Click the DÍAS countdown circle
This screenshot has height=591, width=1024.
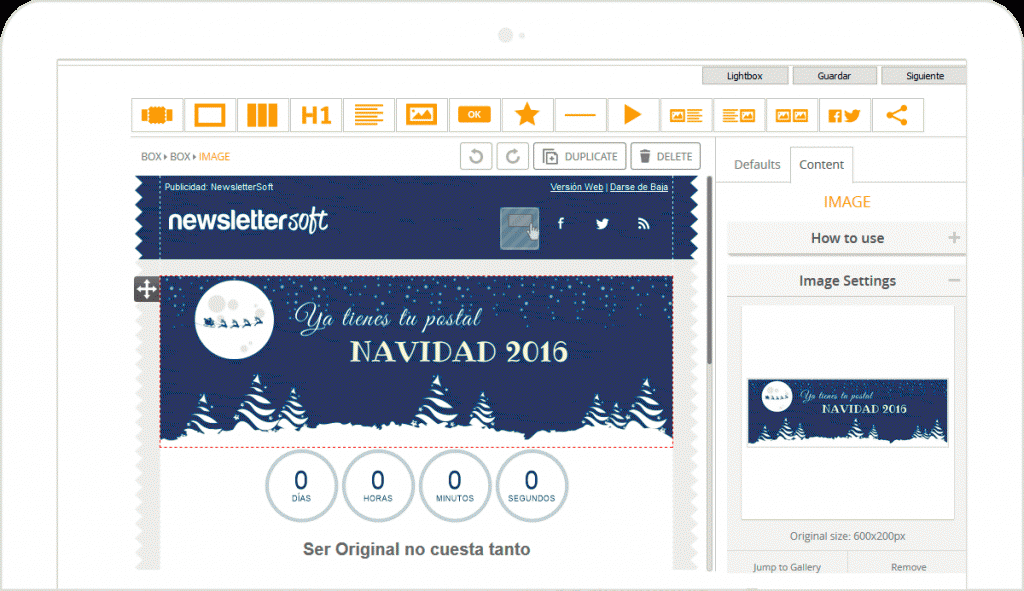coord(301,486)
